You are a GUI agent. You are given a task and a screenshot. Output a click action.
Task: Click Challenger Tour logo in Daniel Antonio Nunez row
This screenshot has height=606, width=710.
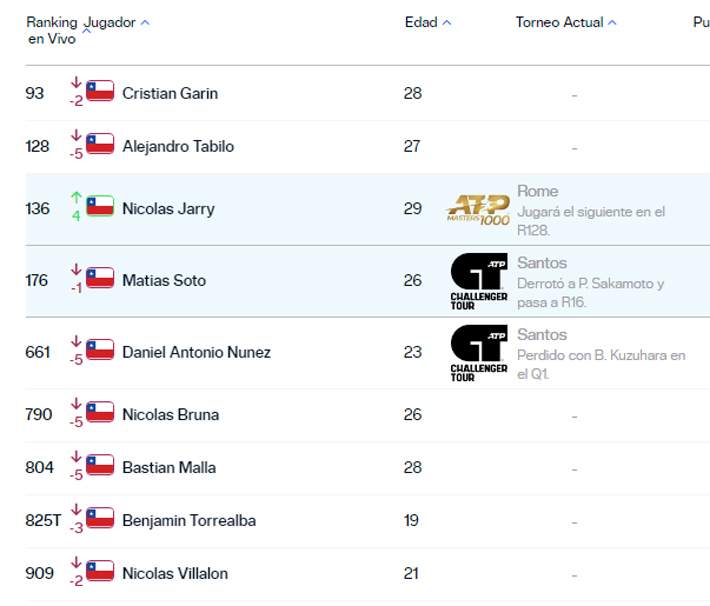coord(479,353)
